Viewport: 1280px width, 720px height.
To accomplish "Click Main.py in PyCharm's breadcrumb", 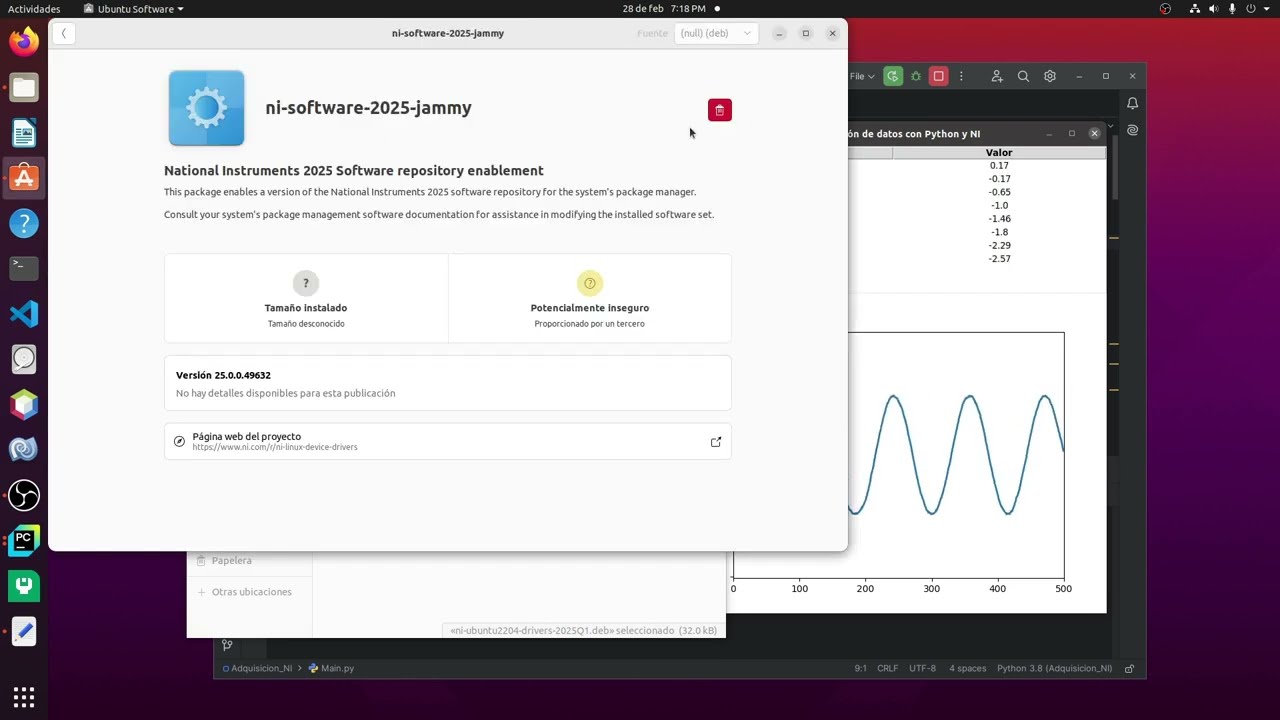I will tap(331, 668).
